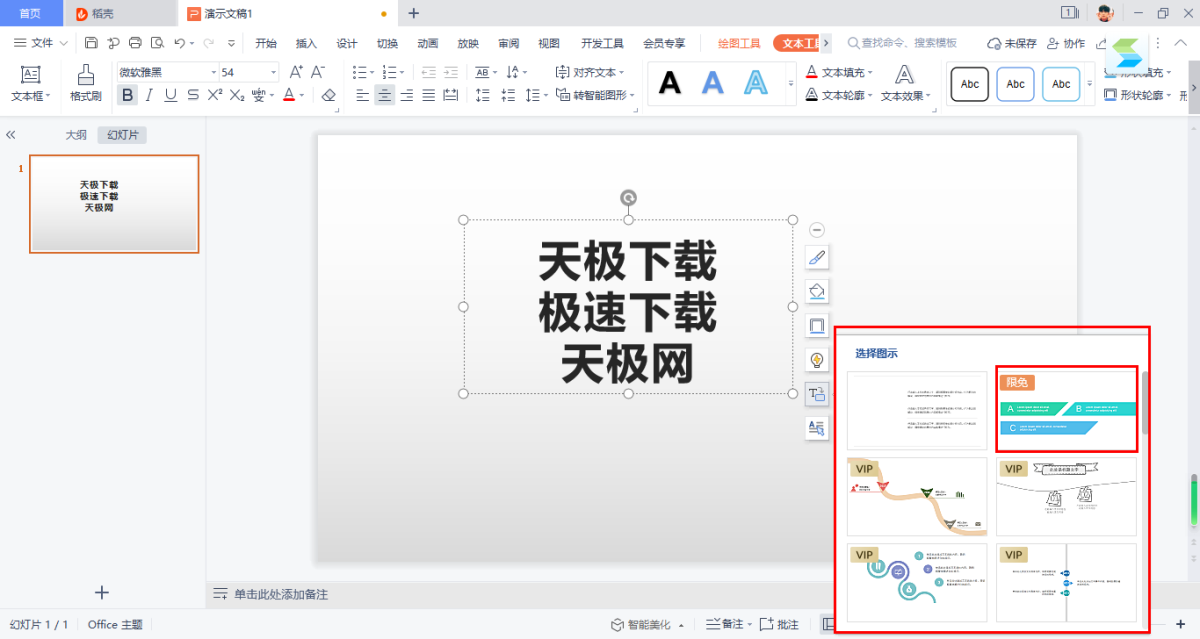The image size is (1200, 639).
Task: Clear formatting with the eraser icon
Action: 329,95
